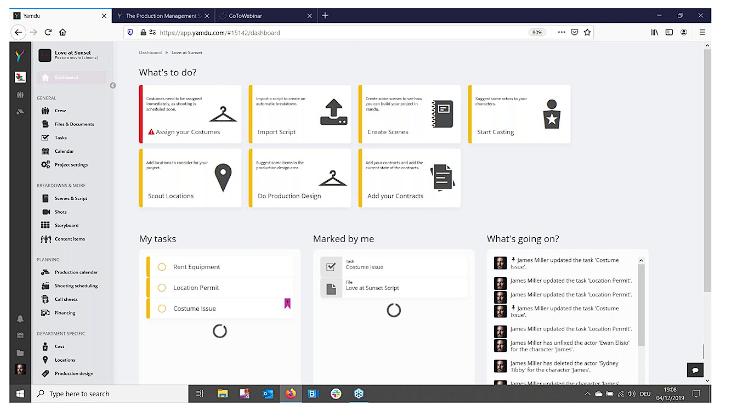Open Do Production Design card
This screenshot has height=408, width=730.
click(300, 178)
